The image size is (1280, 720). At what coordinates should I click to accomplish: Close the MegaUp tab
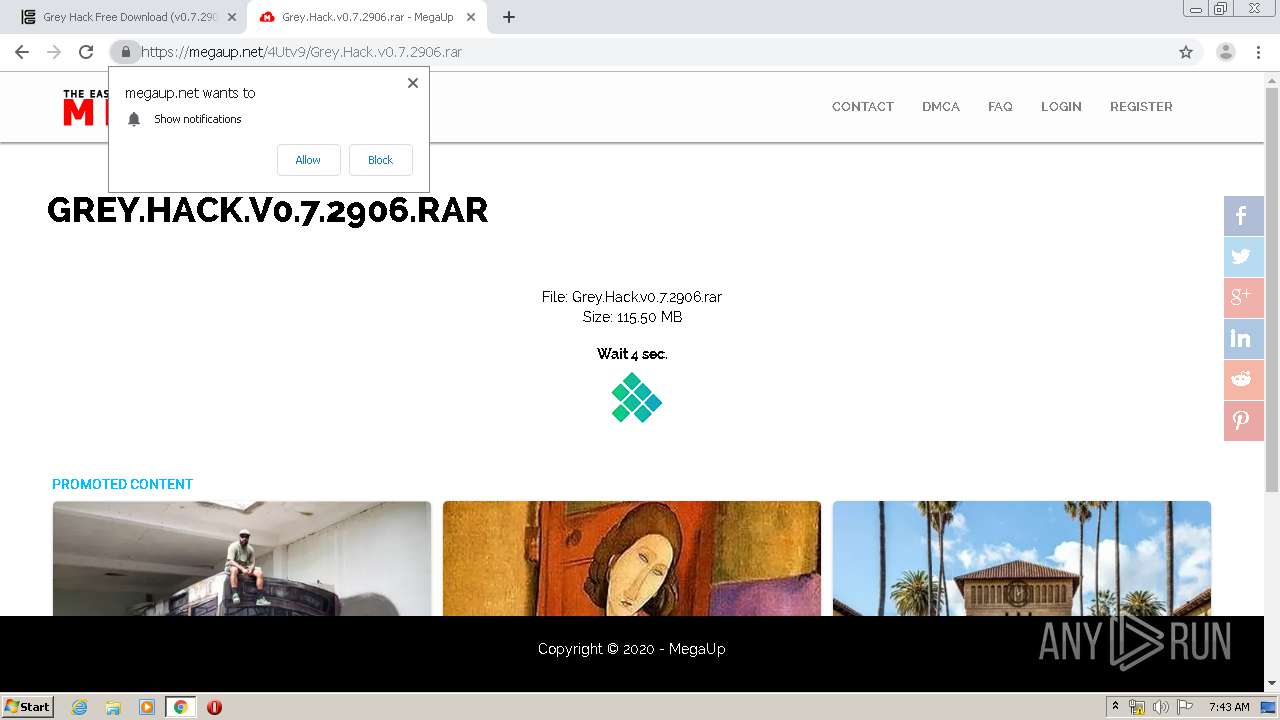pos(471,17)
